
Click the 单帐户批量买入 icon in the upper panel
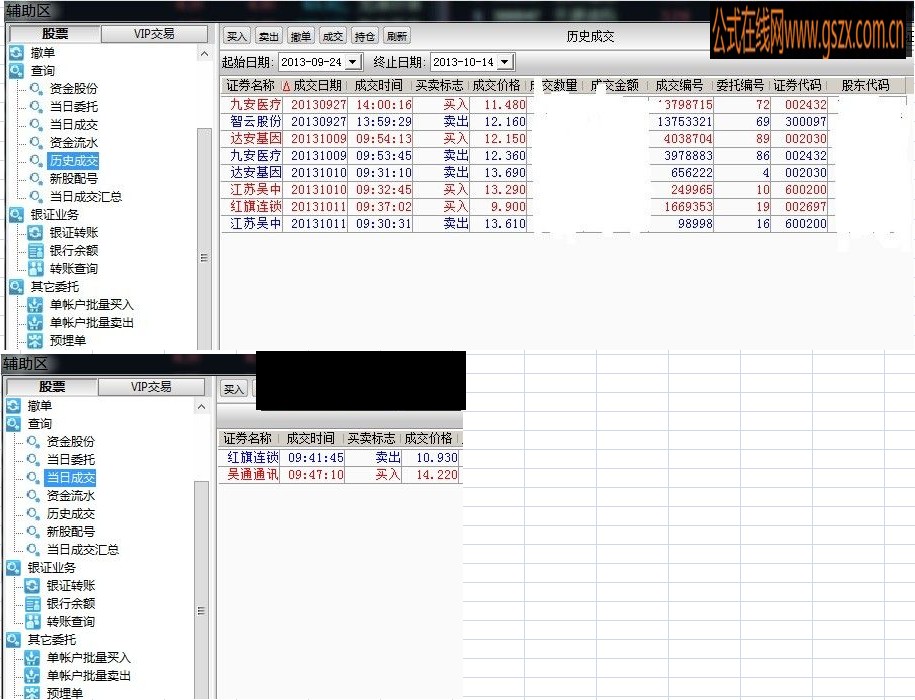36,304
